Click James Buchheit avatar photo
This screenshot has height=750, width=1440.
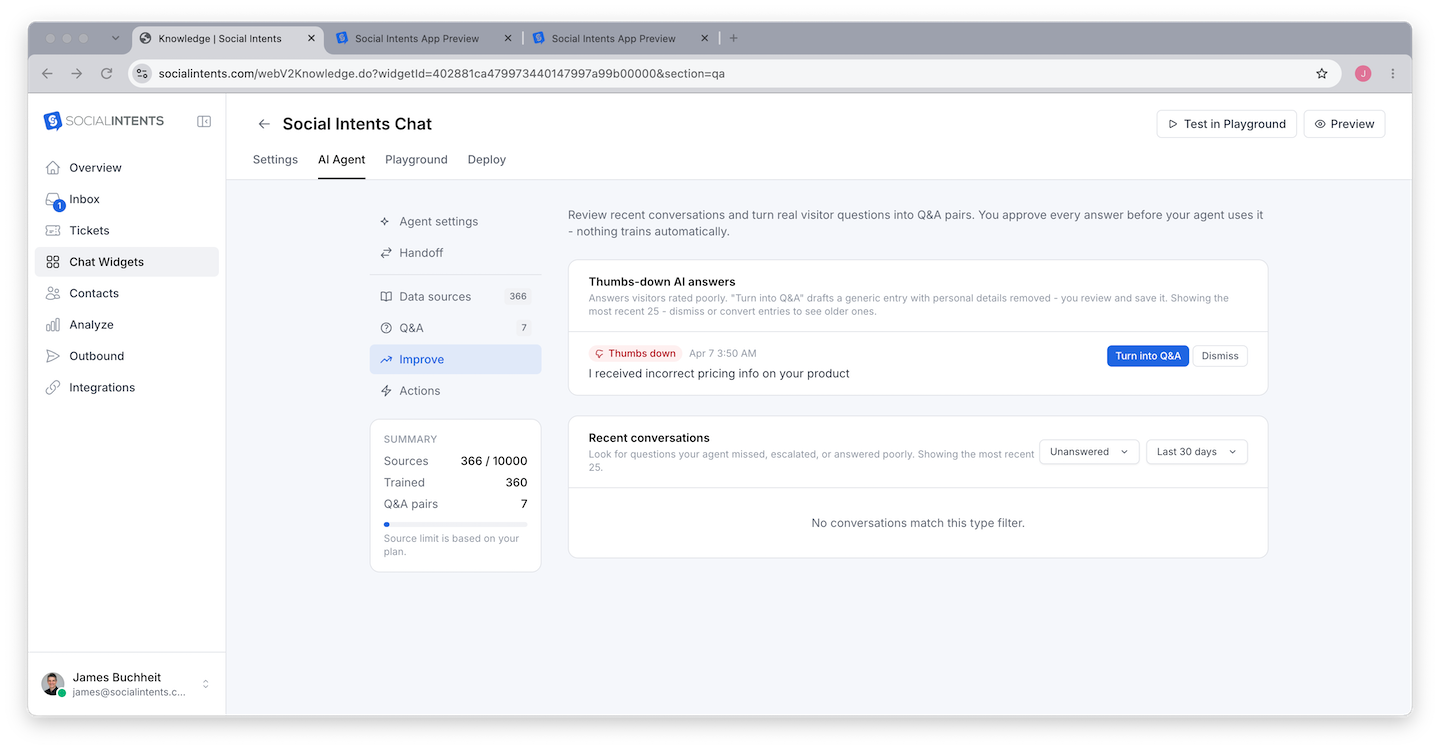(x=52, y=684)
